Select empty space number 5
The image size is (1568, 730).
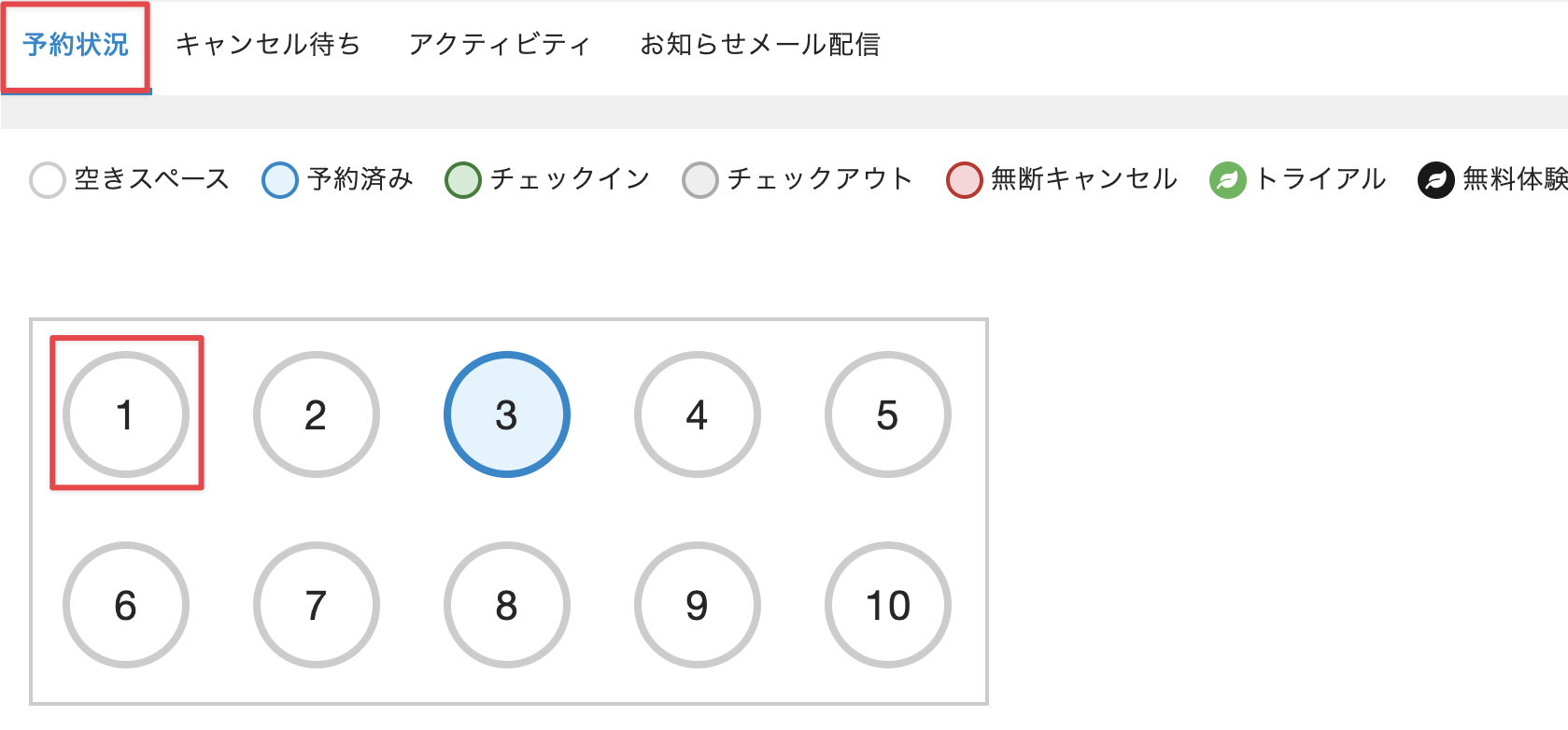tap(888, 414)
